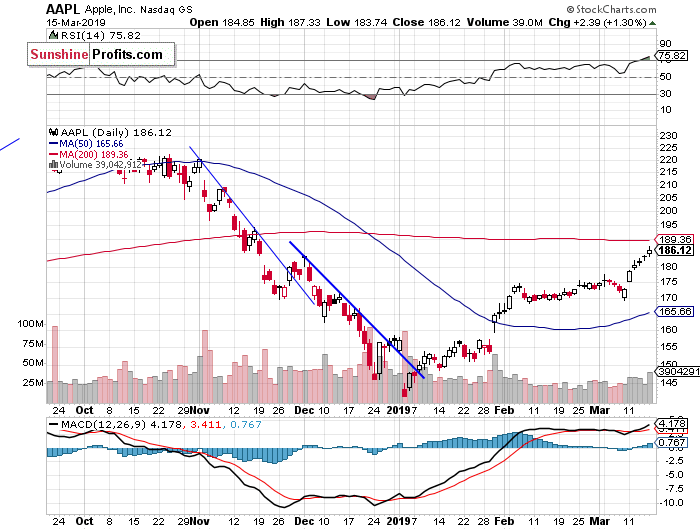The height and width of the screenshot is (530, 700).
Task: Click the 100M volume axis label
Action: [x=30, y=324]
